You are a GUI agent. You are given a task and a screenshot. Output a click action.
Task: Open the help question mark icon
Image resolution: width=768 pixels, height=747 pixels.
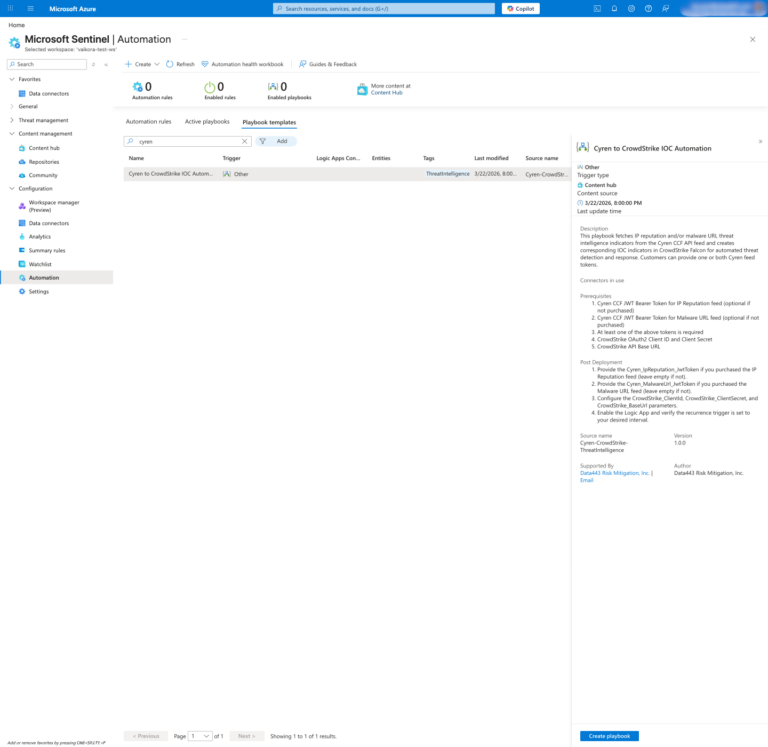(x=648, y=8)
